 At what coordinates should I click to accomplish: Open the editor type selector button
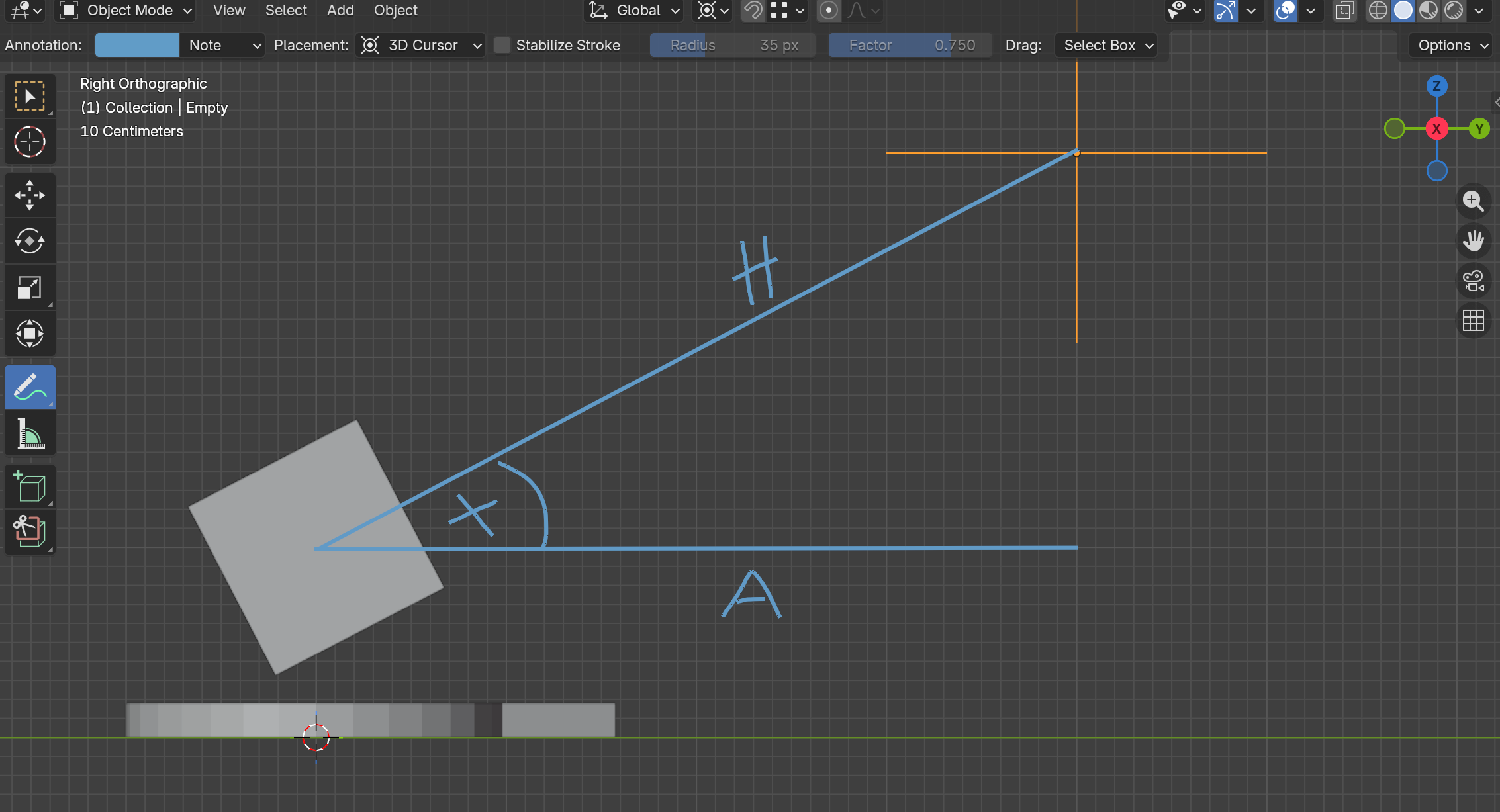tap(26, 11)
